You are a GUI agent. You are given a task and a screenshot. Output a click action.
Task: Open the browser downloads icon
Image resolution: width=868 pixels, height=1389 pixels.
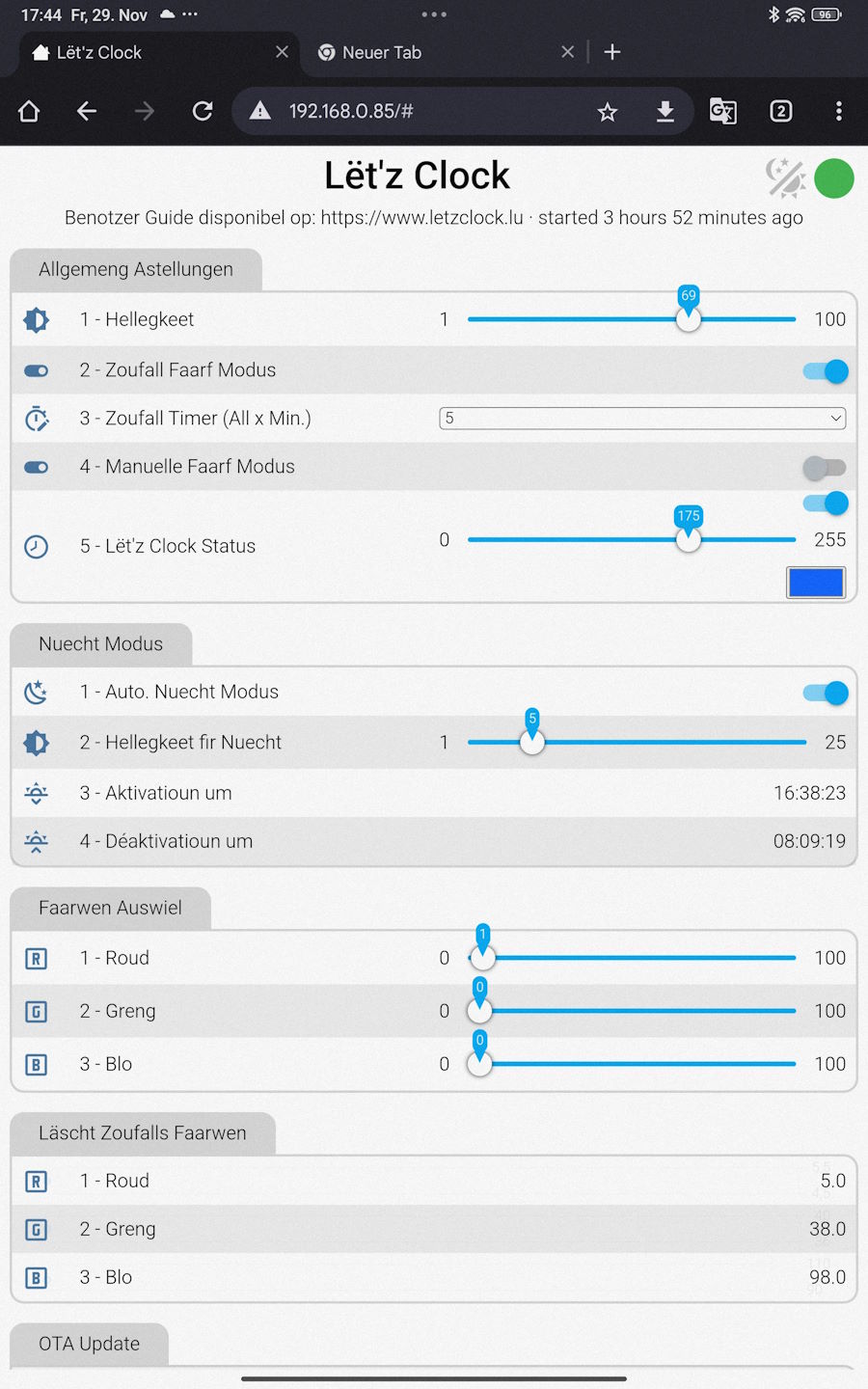pyautogui.click(x=665, y=112)
